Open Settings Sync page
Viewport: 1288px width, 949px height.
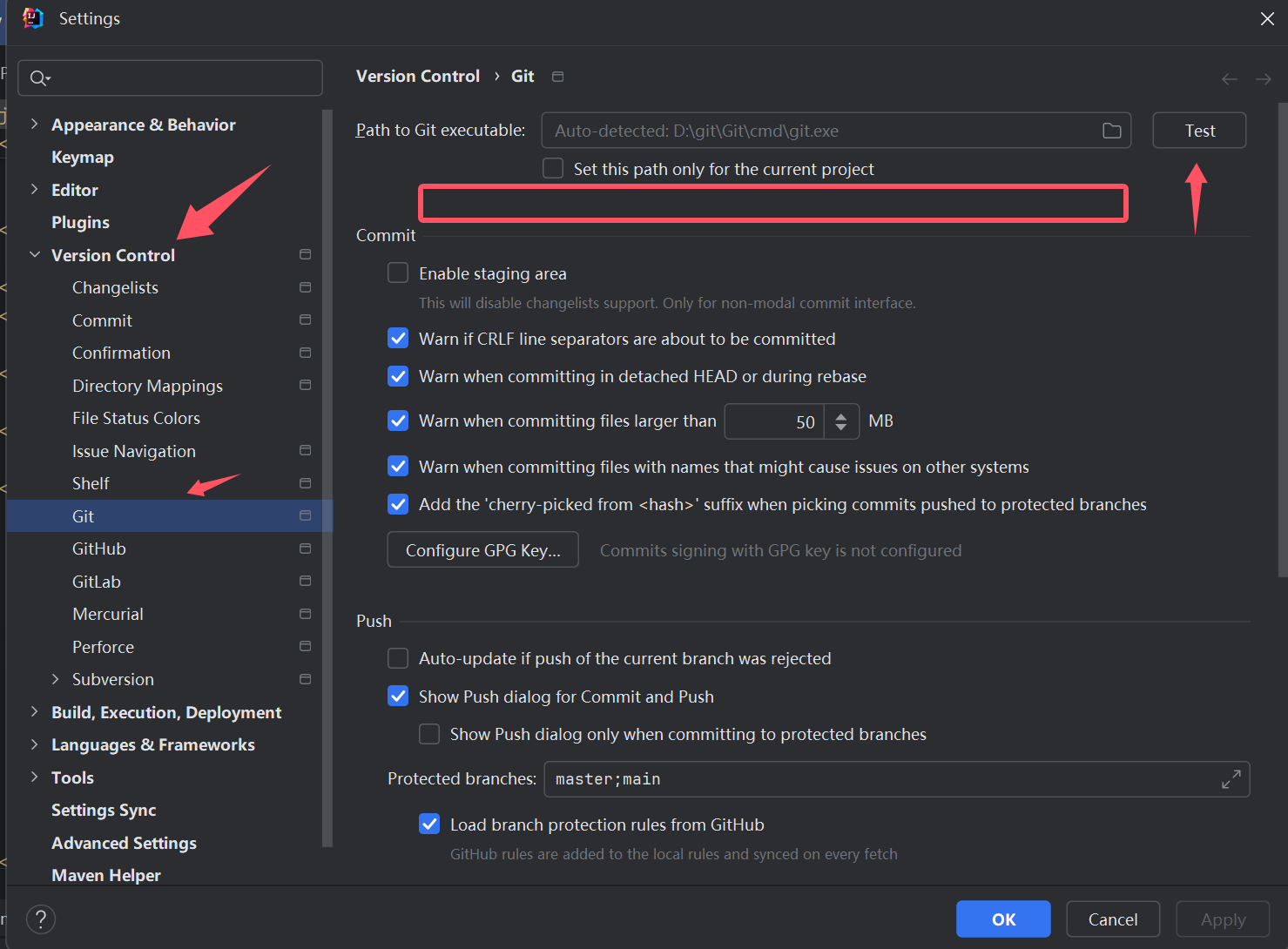click(x=104, y=810)
